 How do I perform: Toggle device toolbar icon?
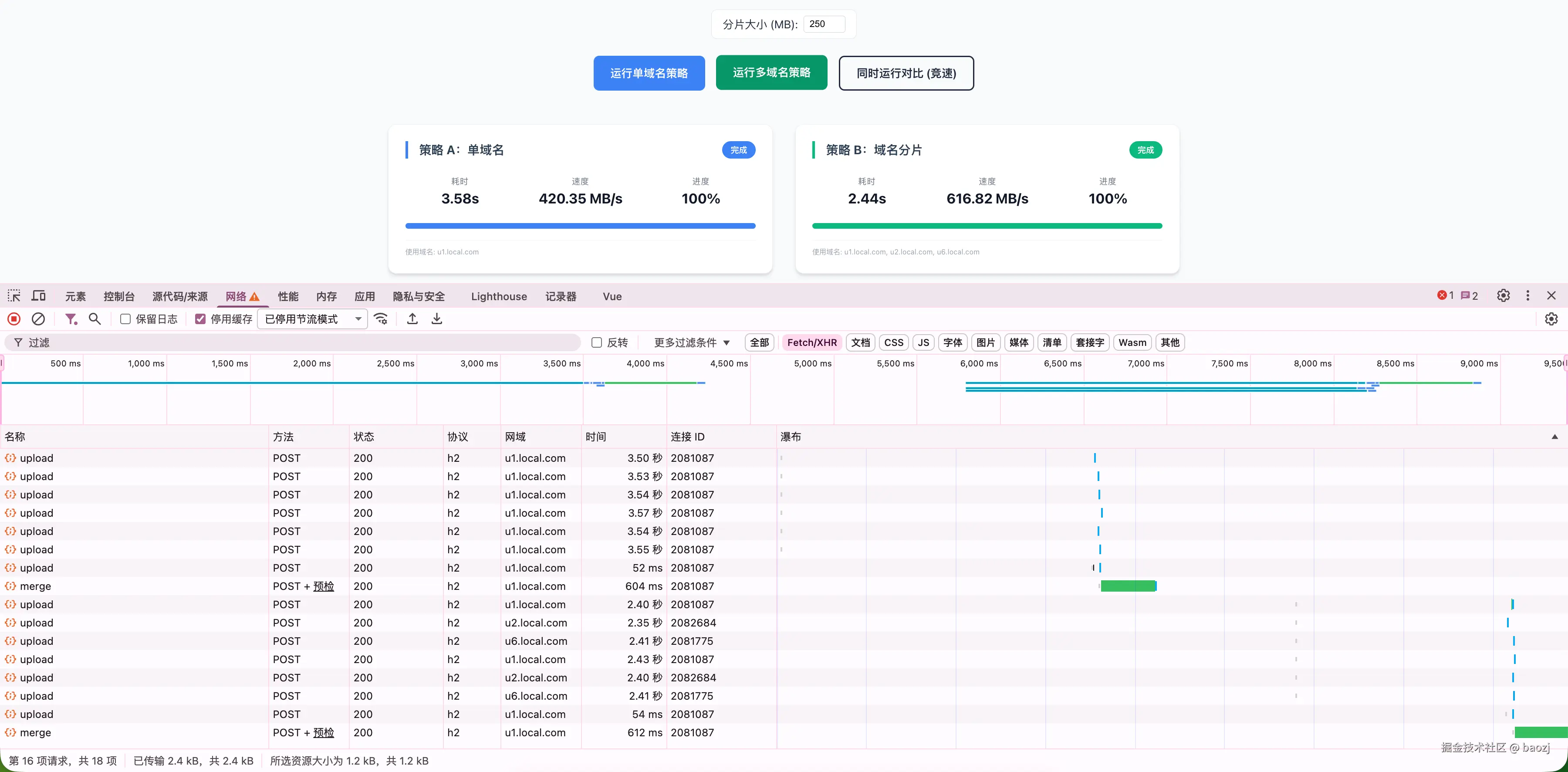[x=39, y=296]
